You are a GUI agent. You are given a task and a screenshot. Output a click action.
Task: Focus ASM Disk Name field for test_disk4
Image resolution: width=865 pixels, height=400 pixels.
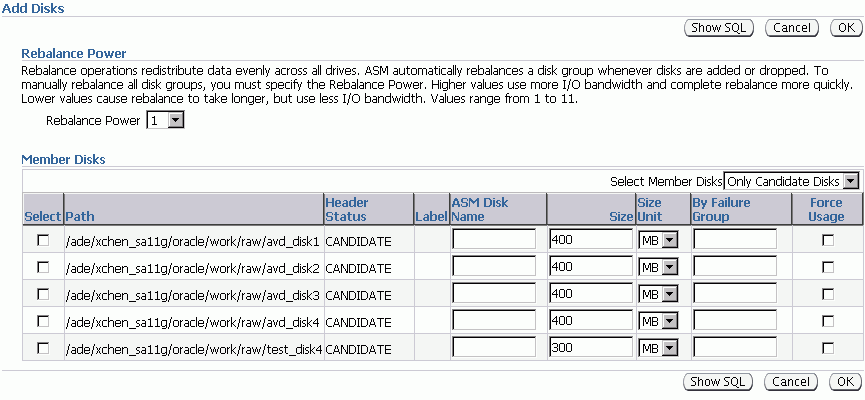(494, 348)
